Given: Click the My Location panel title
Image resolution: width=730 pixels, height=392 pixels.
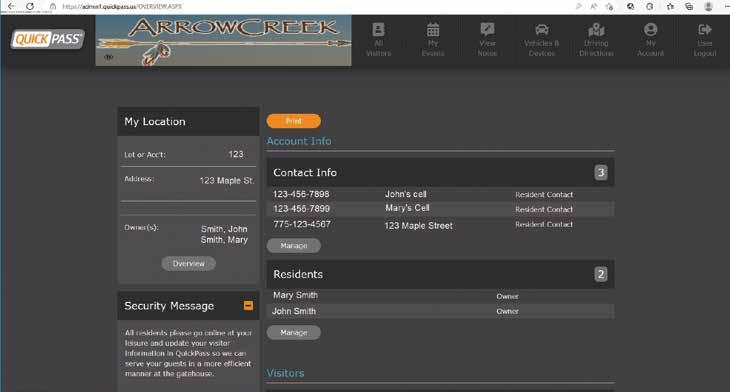Looking at the screenshot, I should 155,122.
